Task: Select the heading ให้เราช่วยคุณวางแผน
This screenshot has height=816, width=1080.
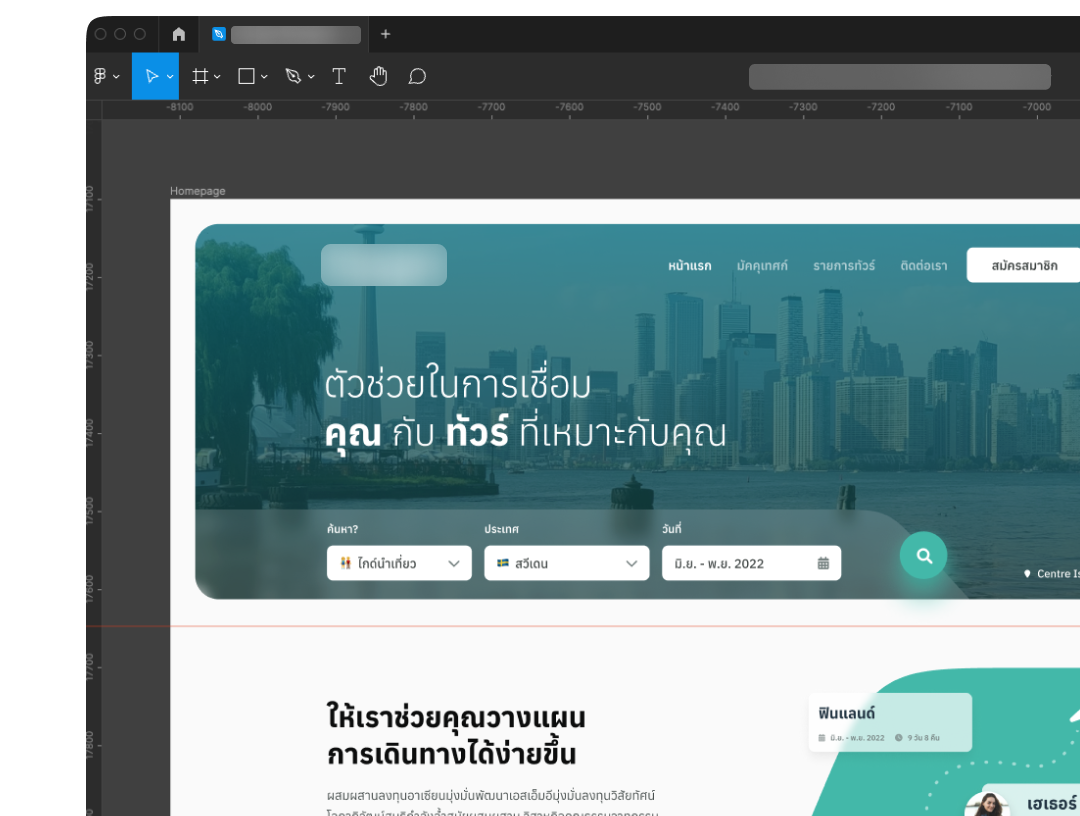Action: coord(456,717)
